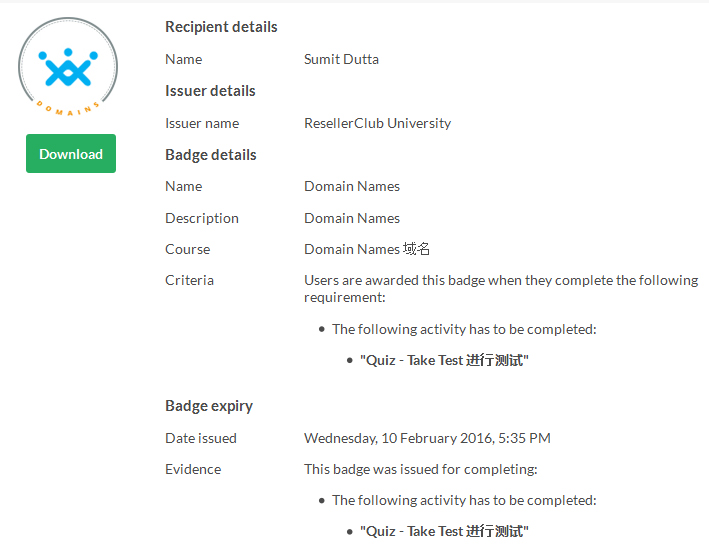Click the Quiz - Take Test text under Criteria
The height and width of the screenshot is (558, 709).
click(443, 360)
